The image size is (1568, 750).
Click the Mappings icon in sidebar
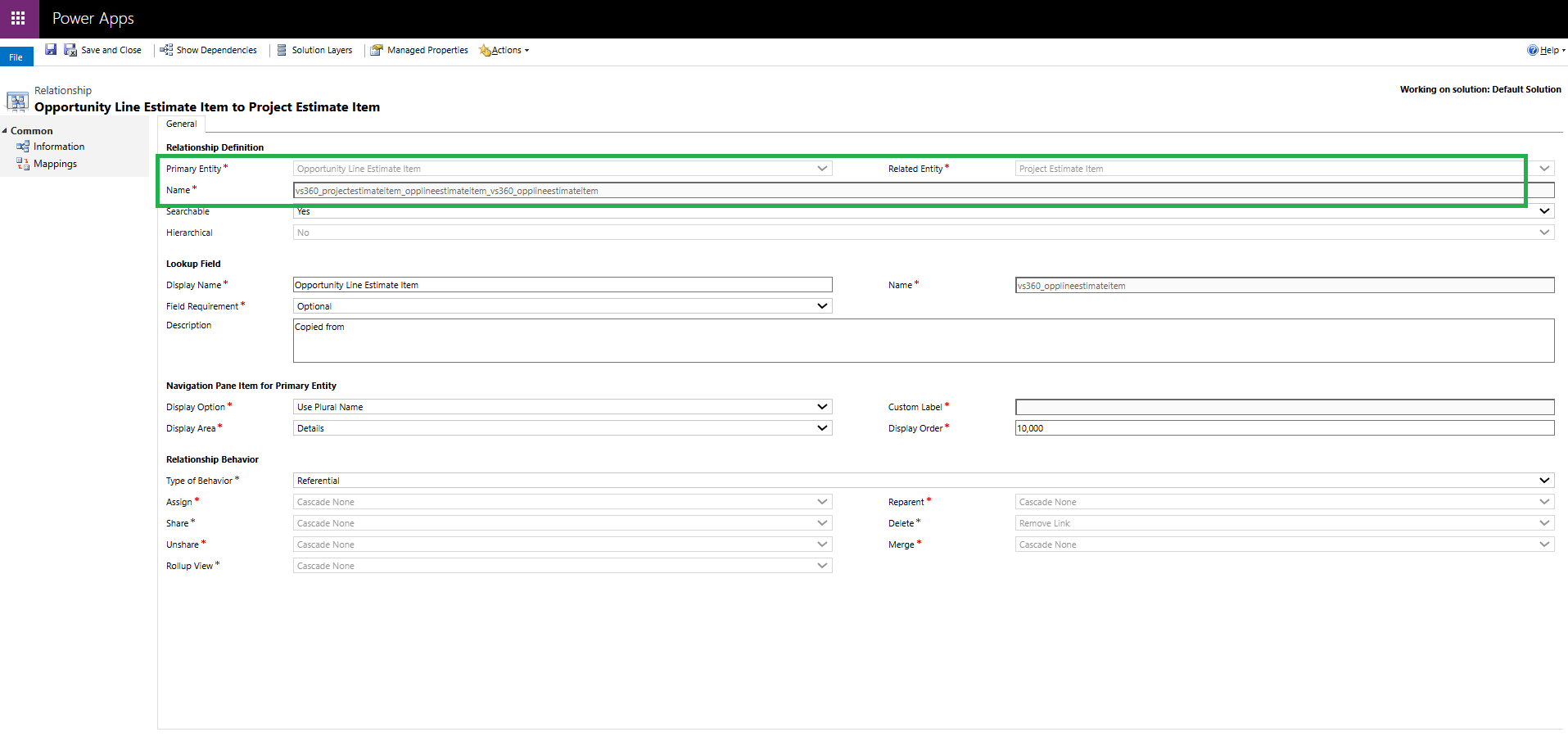(23, 164)
